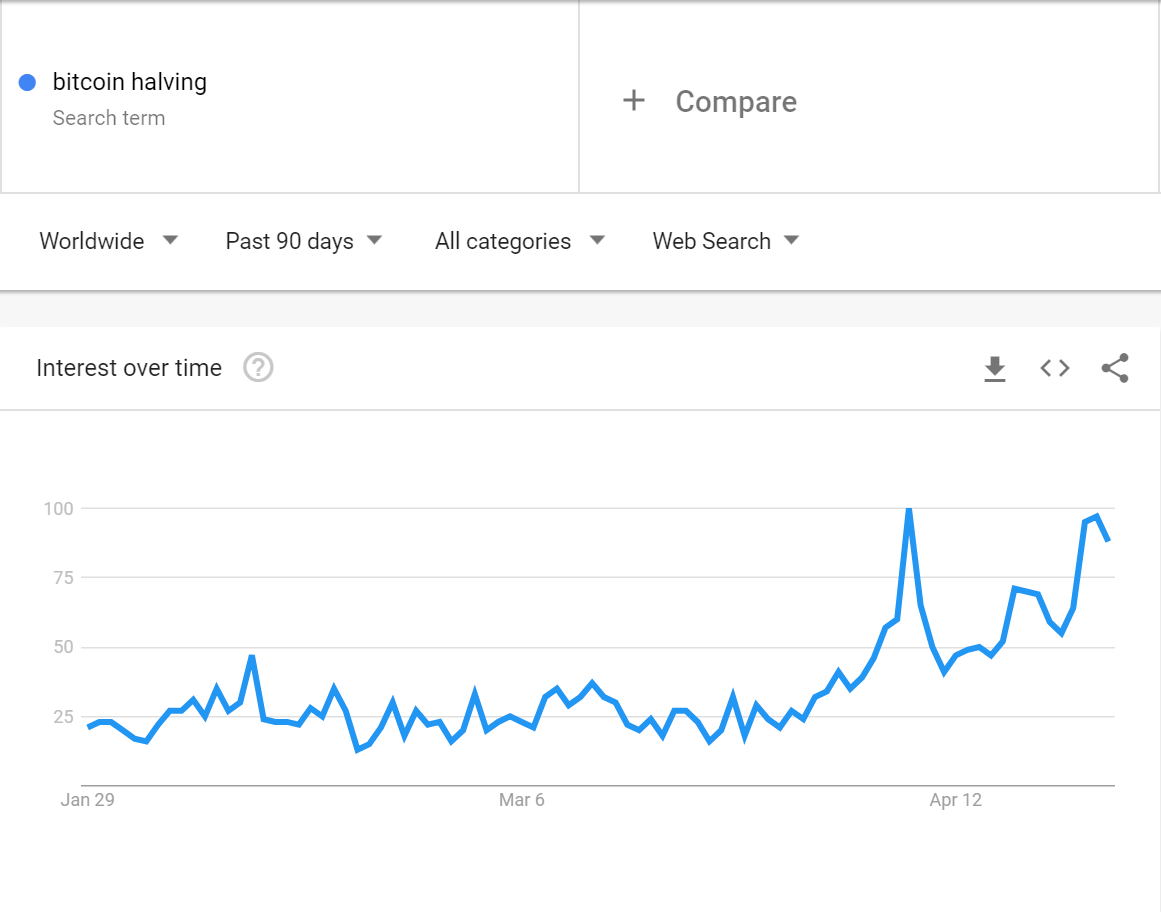
Task: Select the Apr 12 date label
Action: tap(955, 800)
